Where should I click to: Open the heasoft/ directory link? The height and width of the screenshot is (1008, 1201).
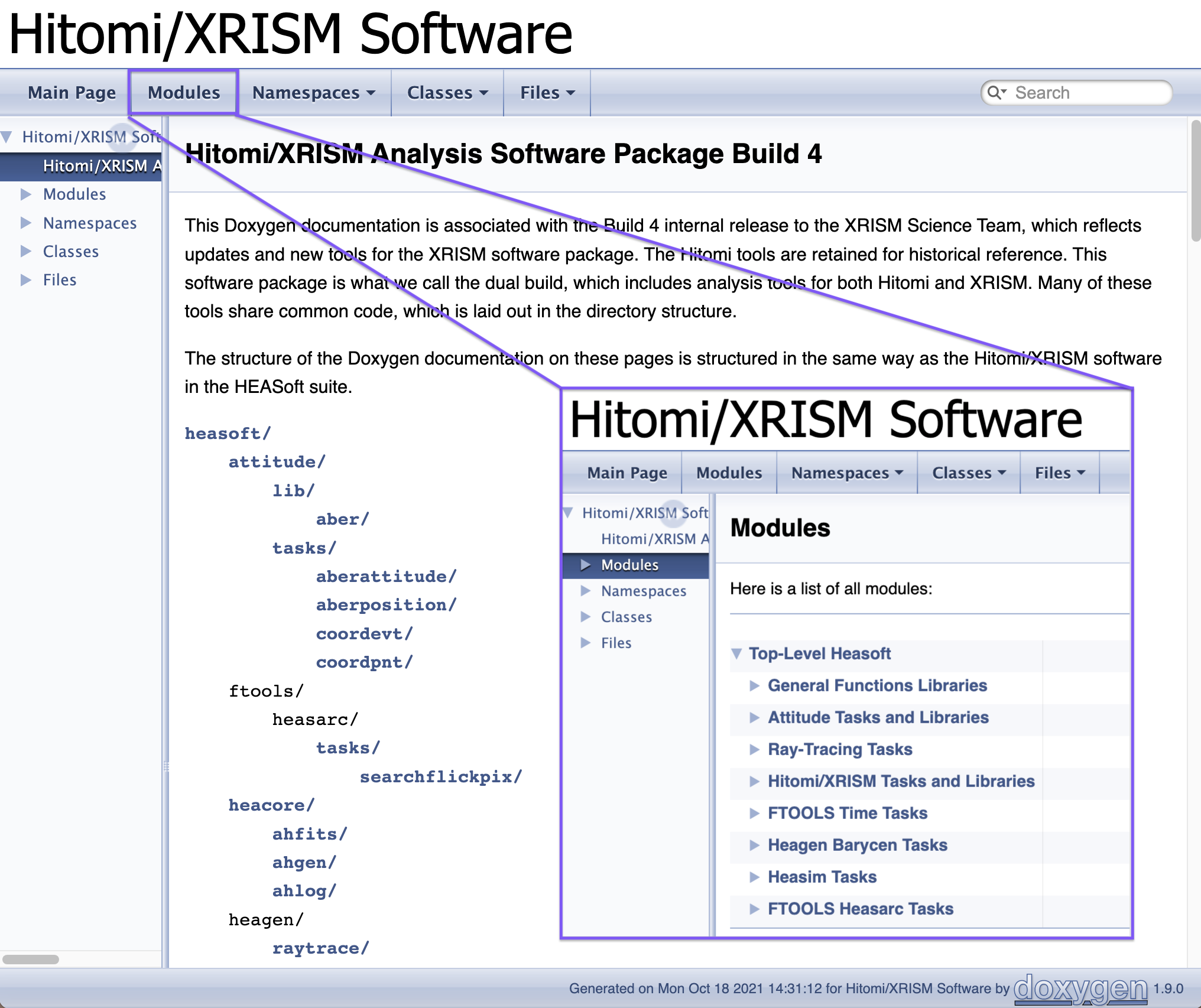pos(228,433)
